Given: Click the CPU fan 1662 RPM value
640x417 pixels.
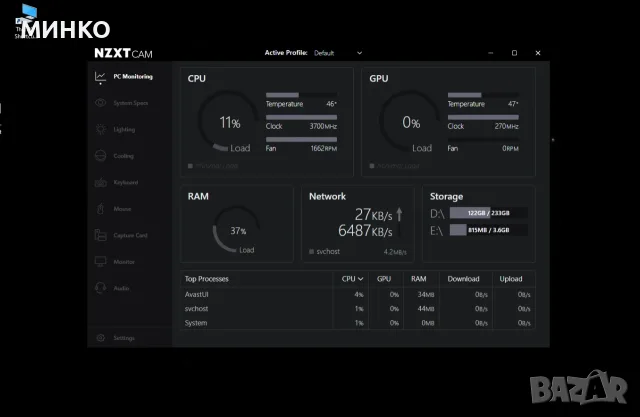Looking at the screenshot, I should (x=324, y=149).
